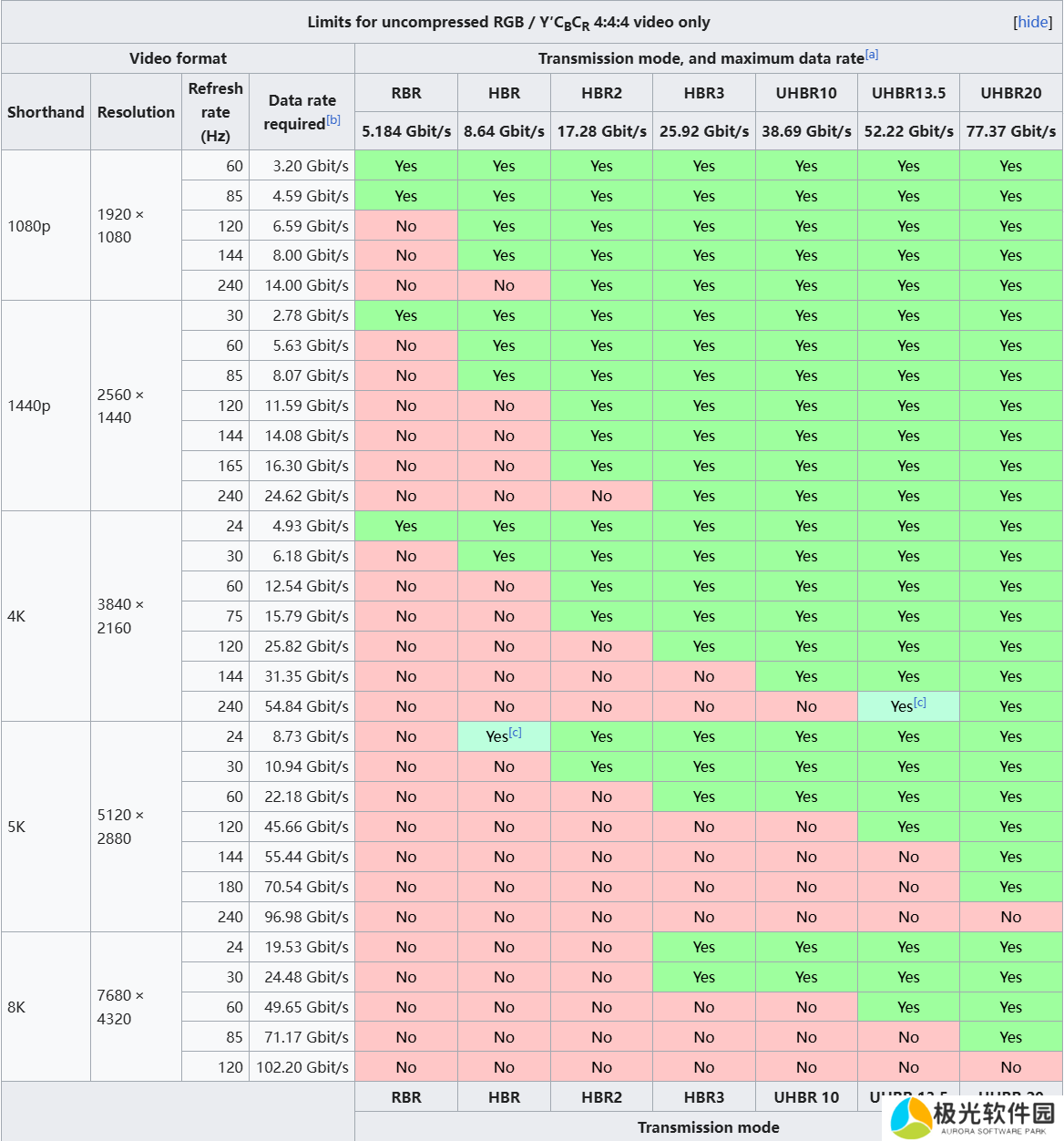Screen dimensions: 1064x1141
Task: Select the 102.20 Gbit/s data rate cell
Action: (302, 1067)
